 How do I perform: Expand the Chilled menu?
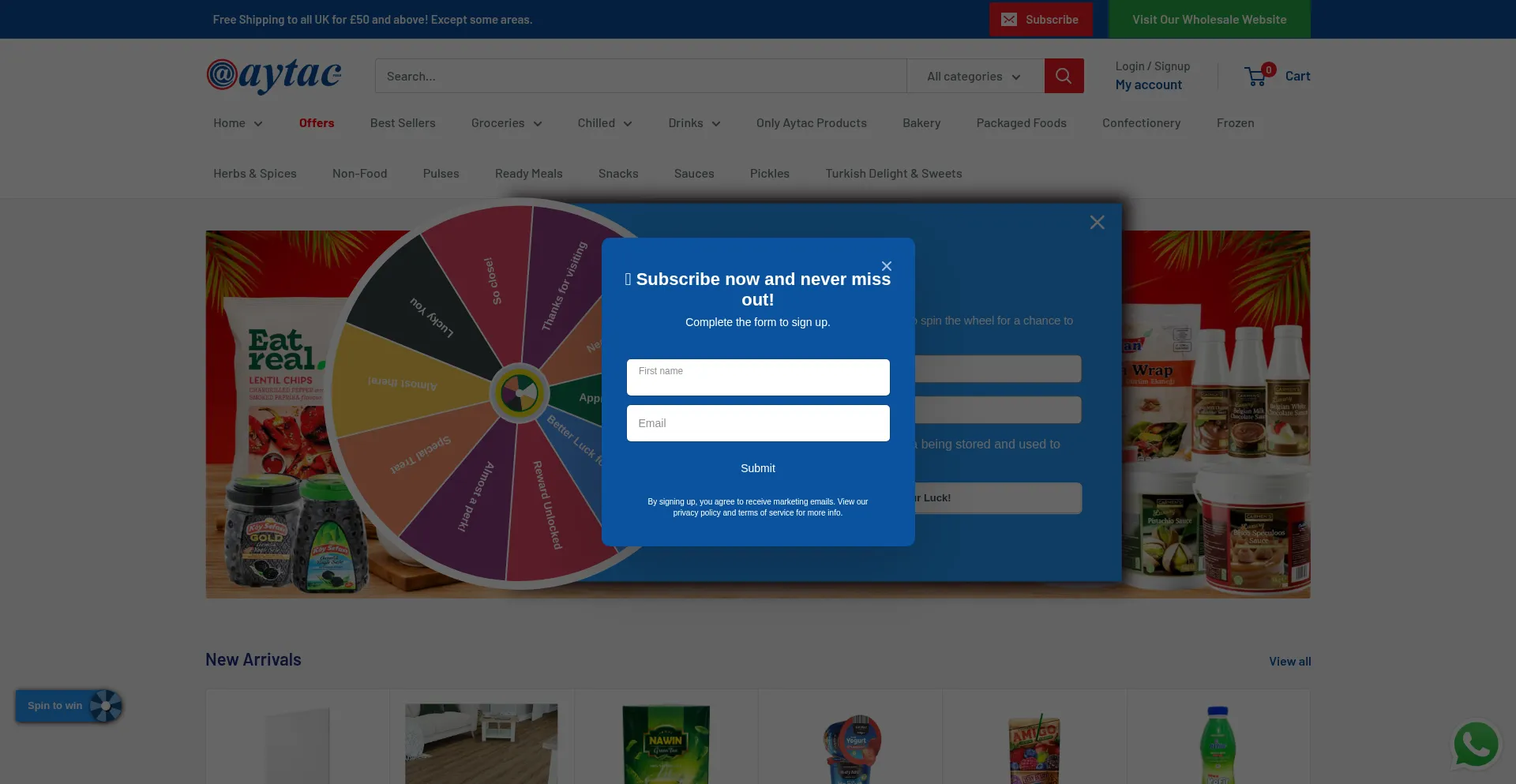click(x=605, y=123)
